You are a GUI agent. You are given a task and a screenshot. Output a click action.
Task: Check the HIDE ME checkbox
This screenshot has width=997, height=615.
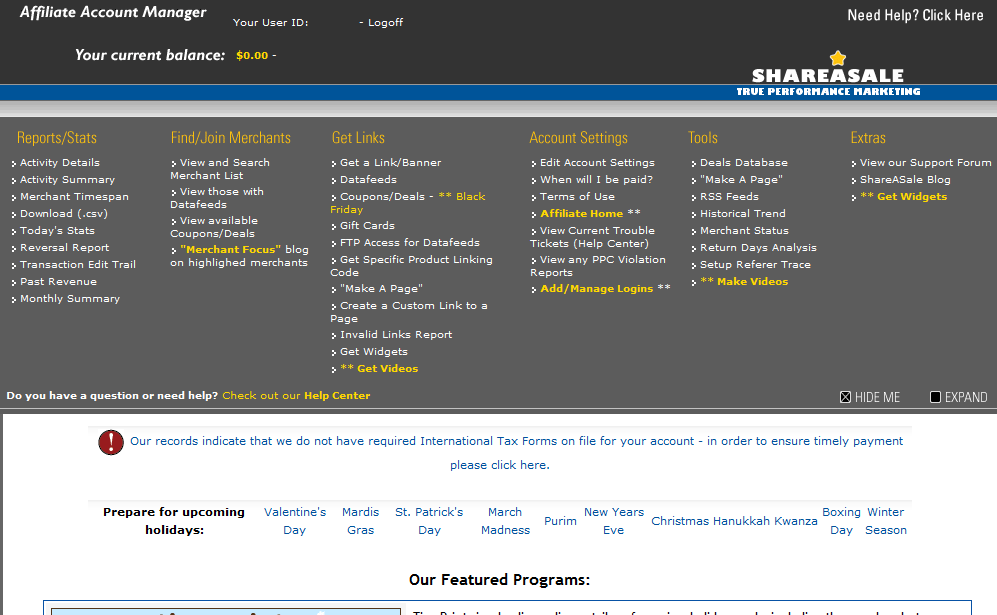(x=845, y=397)
